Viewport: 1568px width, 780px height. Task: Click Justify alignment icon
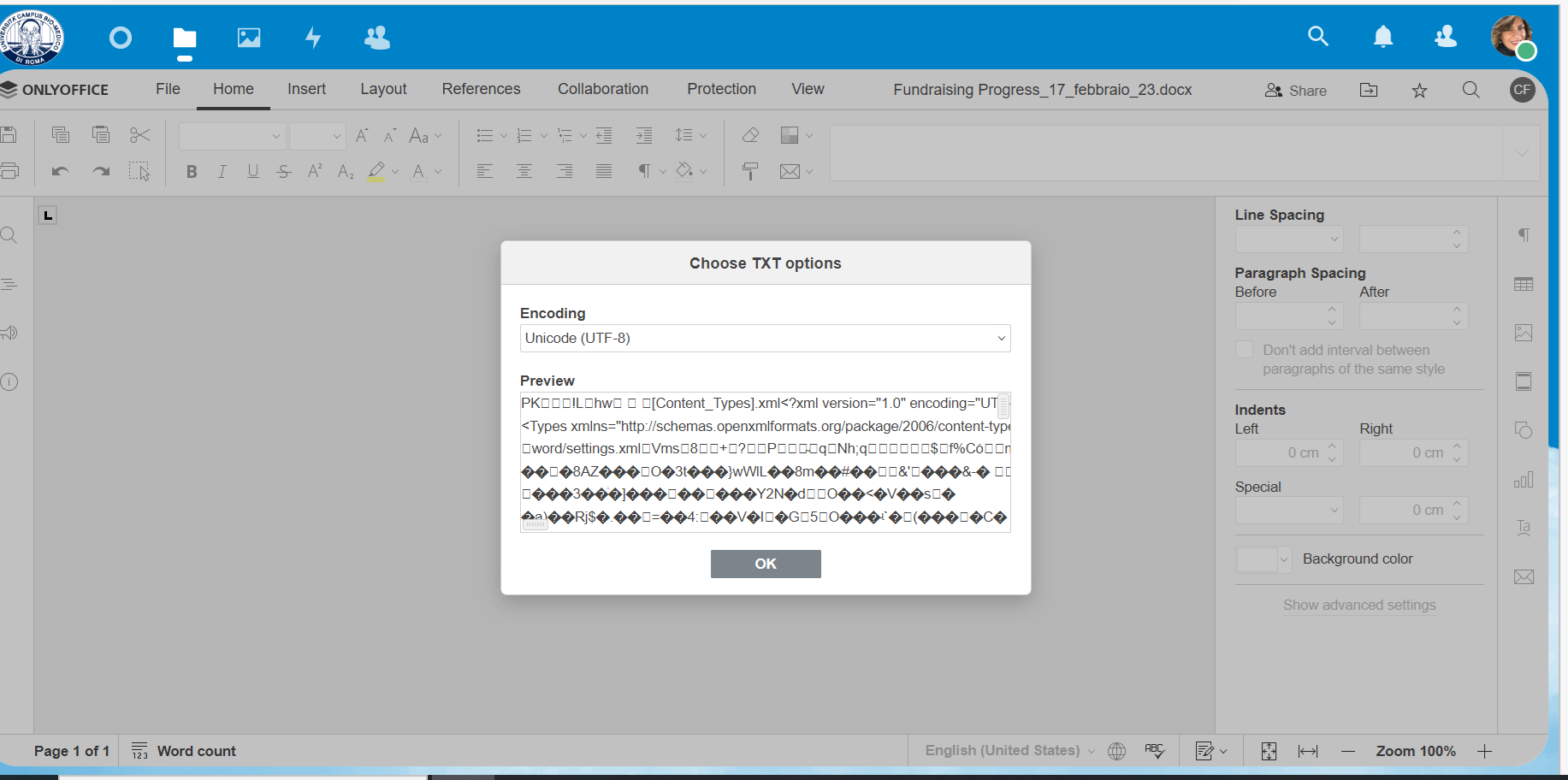(604, 171)
